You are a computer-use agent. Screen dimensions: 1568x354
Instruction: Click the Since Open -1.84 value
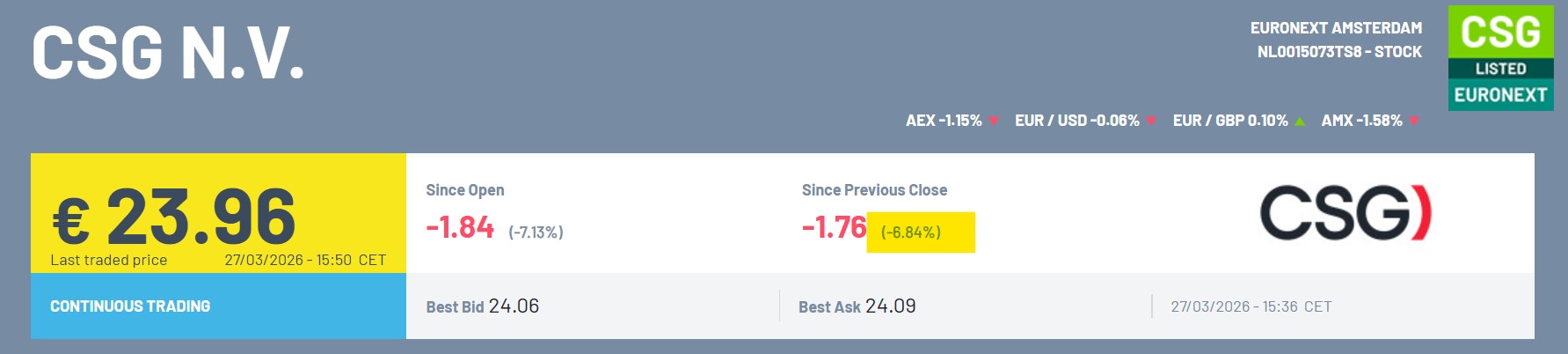point(460,227)
